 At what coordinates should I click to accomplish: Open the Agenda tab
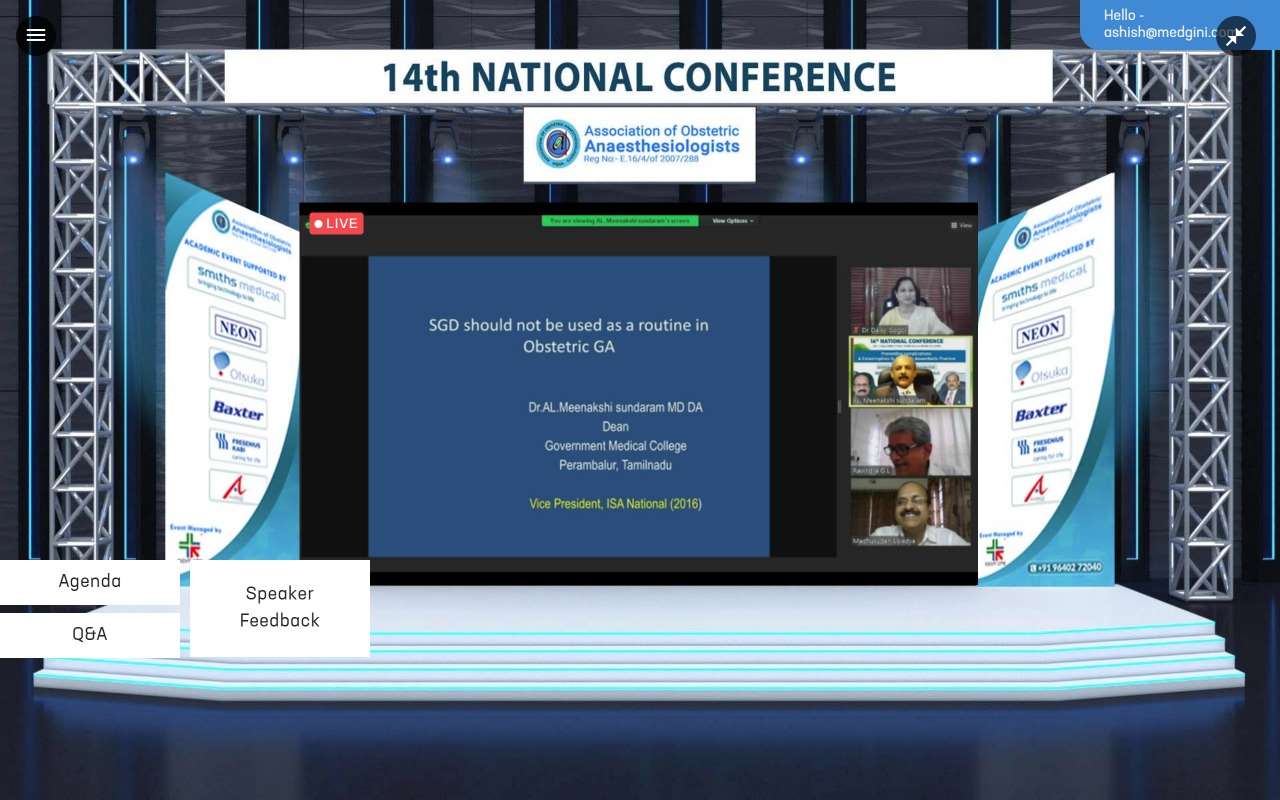[90, 581]
